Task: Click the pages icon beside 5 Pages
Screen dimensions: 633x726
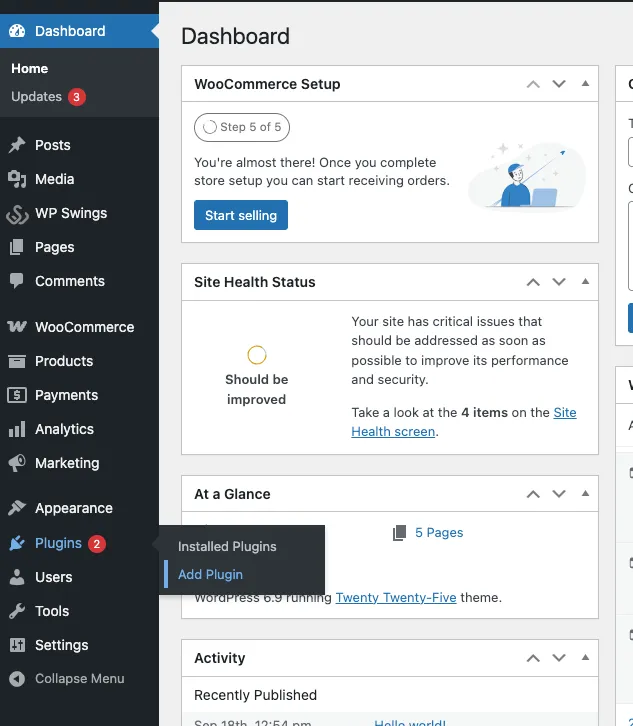Action: pyautogui.click(x=400, y=533)
